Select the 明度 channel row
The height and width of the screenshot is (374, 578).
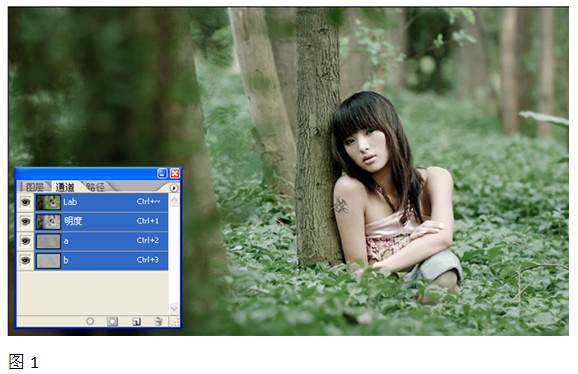coord(101,221)
